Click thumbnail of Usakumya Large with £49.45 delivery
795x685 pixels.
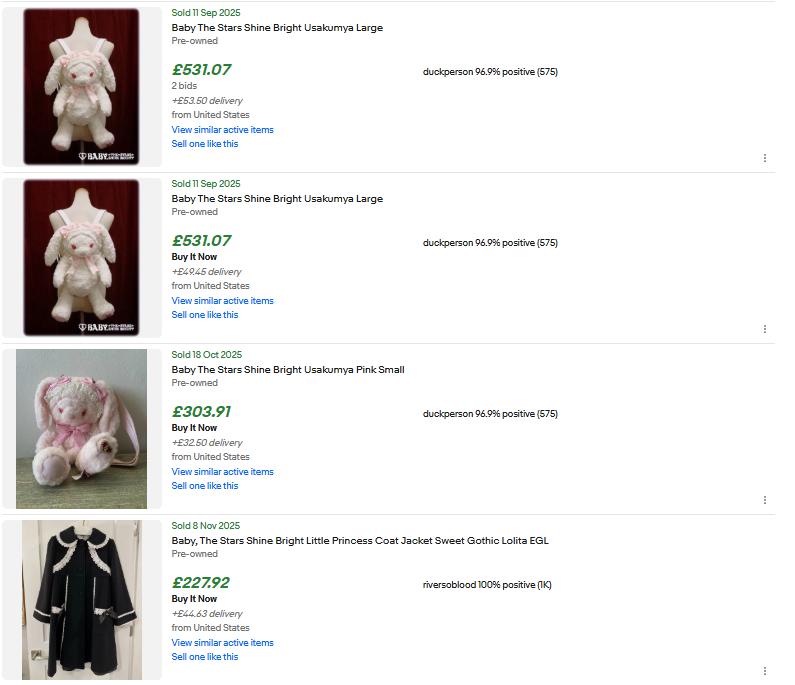click(81, 258)
